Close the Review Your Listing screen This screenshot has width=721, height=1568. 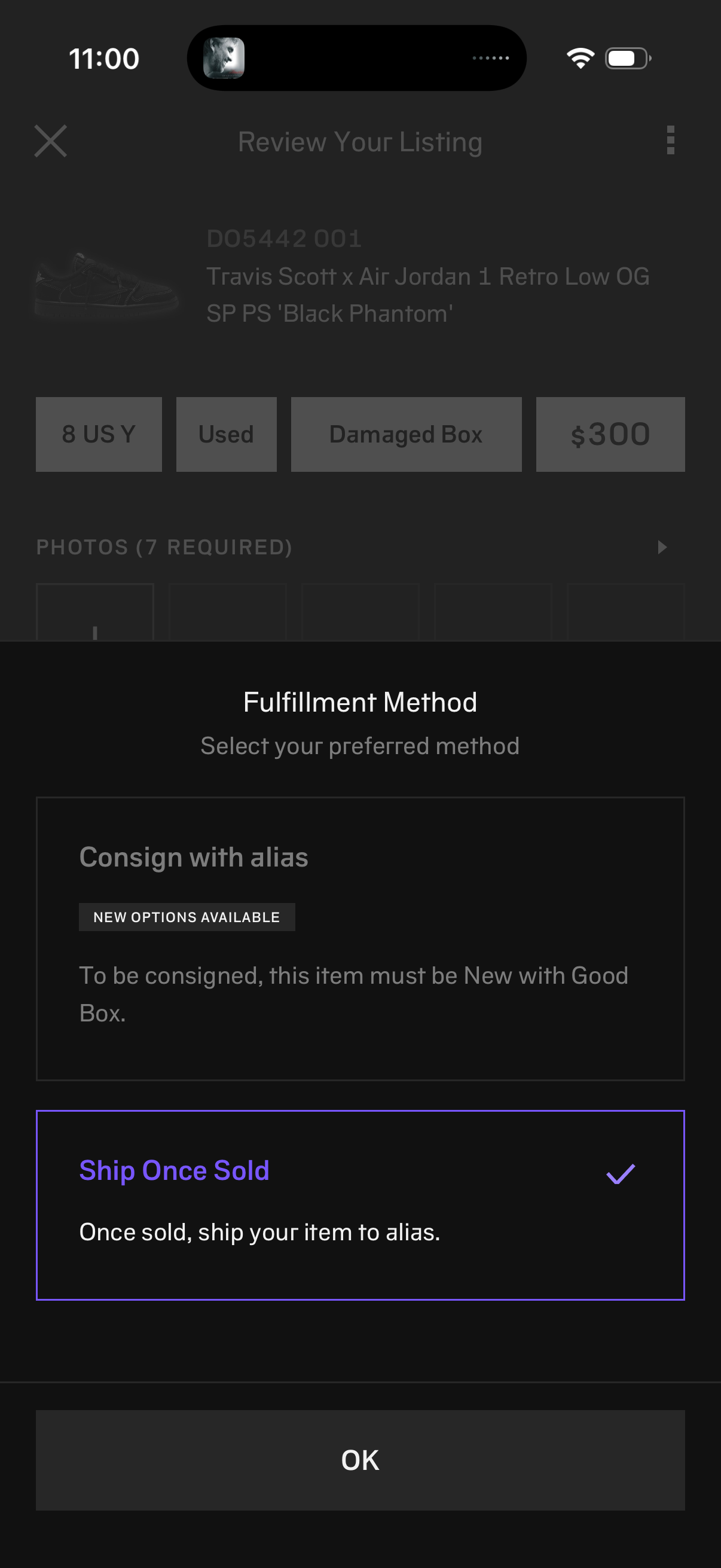[x=51, y=141]
